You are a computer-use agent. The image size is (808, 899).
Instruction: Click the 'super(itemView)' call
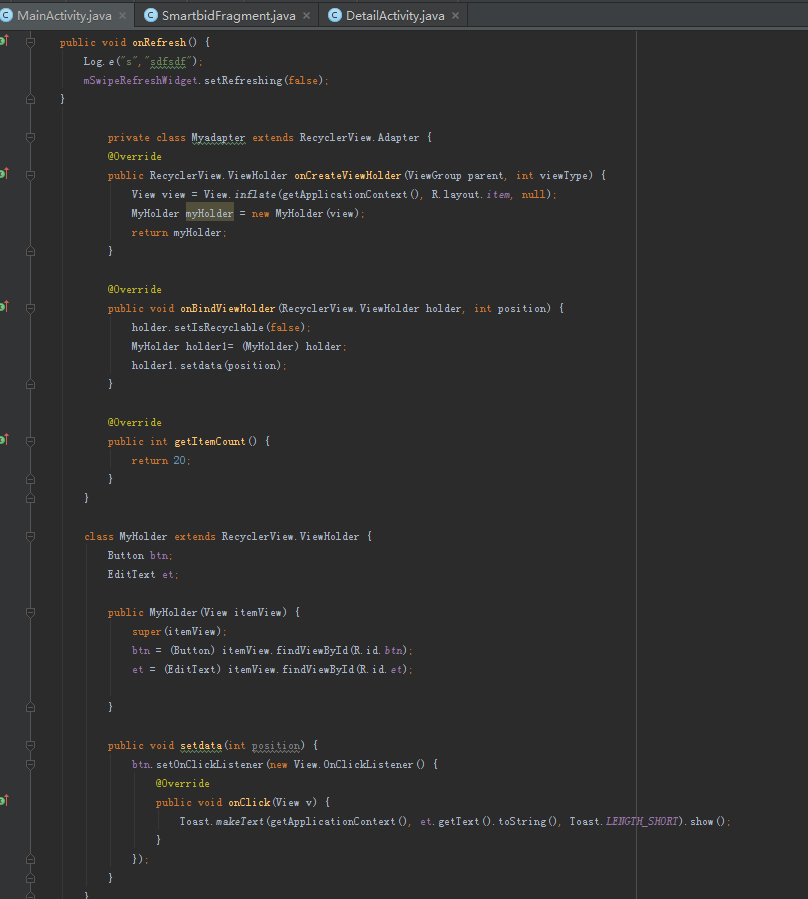tap(179, 631)
